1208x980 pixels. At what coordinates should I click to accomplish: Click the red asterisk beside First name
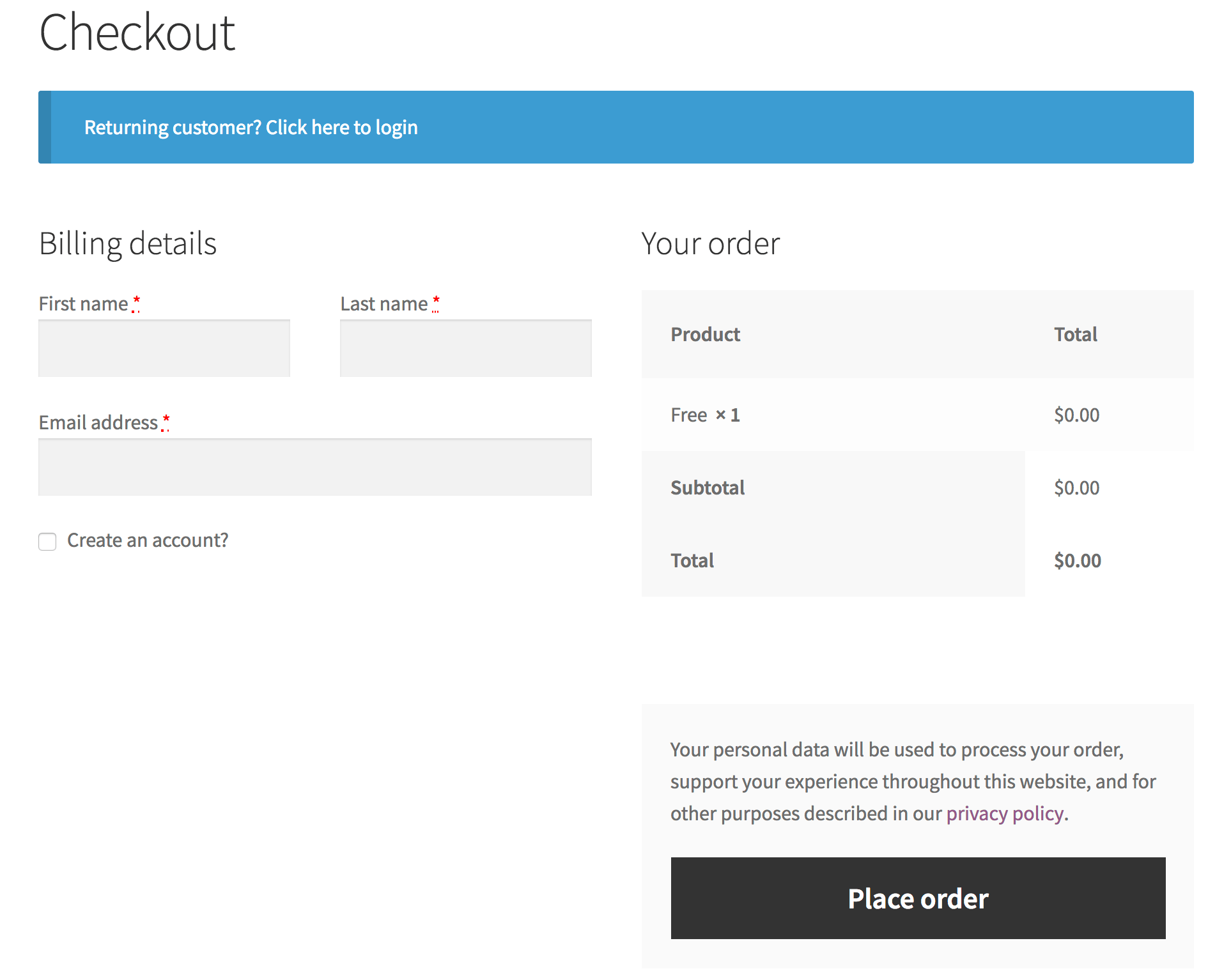[x=136, y=302]
